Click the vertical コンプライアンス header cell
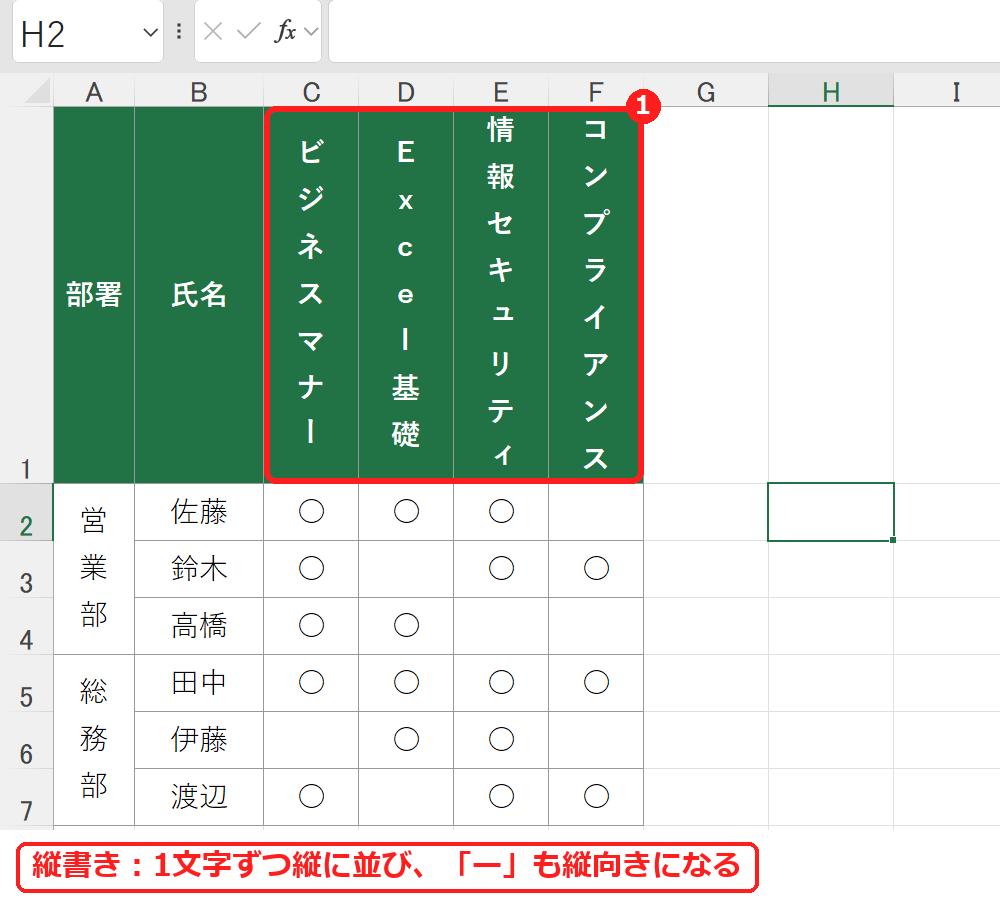Viewport: 1000px width, 900px height. pos(596,295)
